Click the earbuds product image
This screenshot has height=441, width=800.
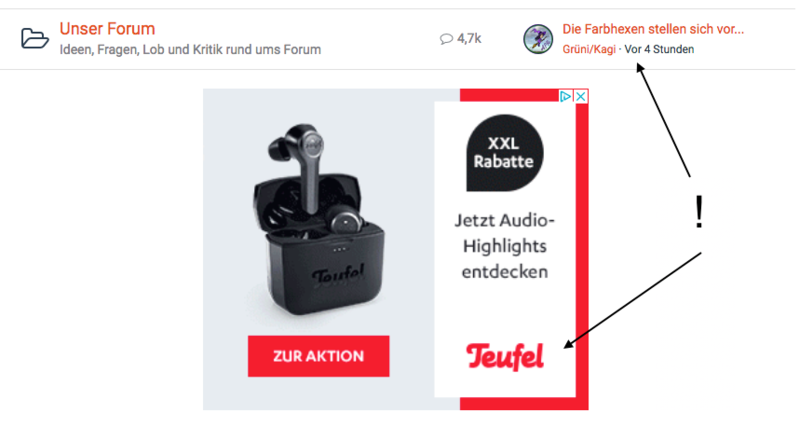(x=319, y=219)
